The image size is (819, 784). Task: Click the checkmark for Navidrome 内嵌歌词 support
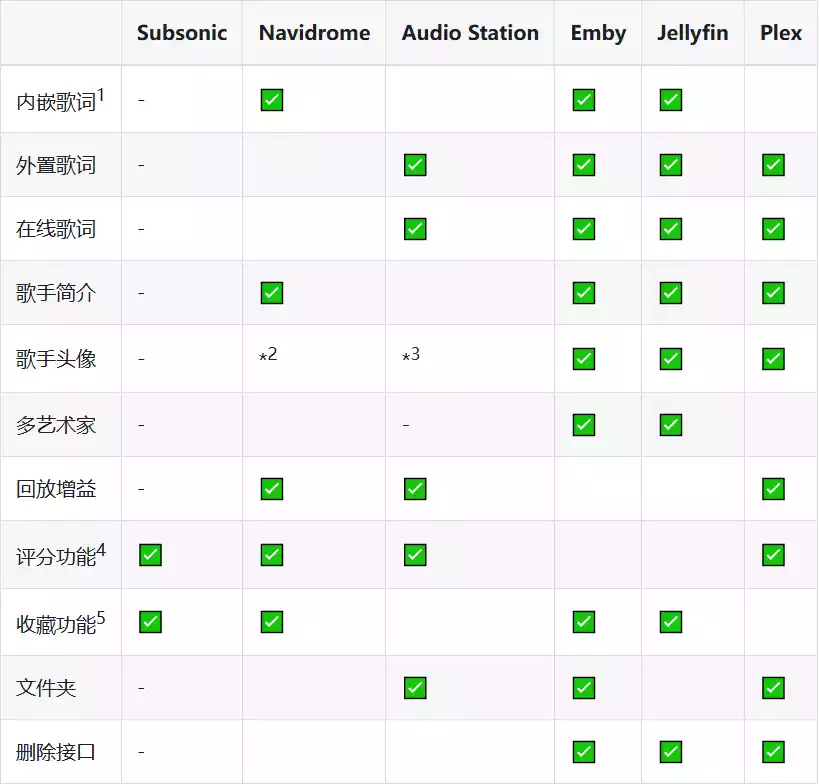tap(271, 99)
